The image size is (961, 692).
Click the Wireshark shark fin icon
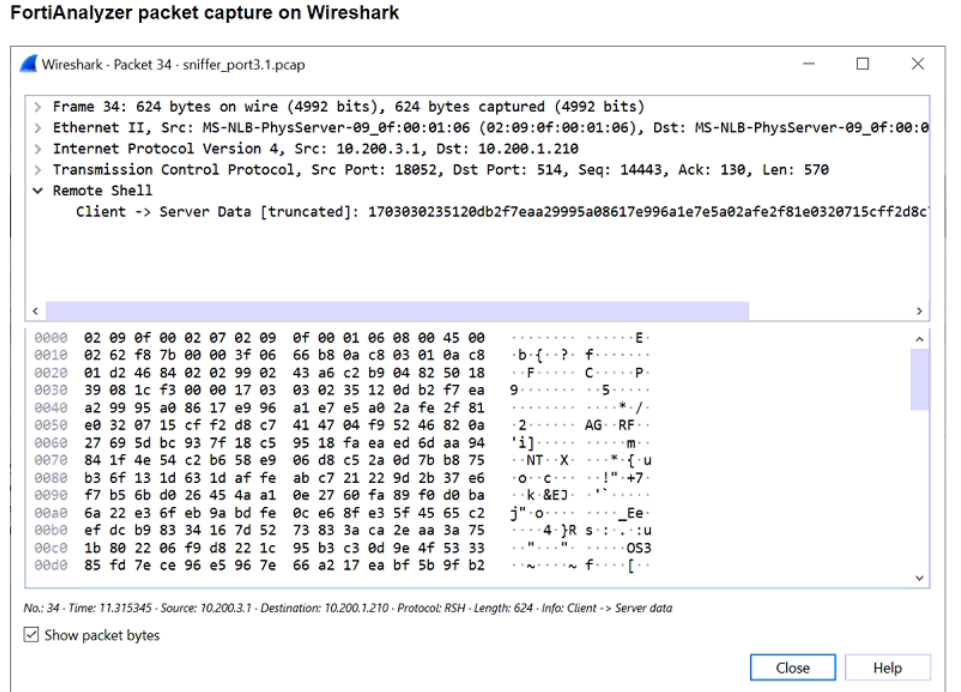coord(28,64)
